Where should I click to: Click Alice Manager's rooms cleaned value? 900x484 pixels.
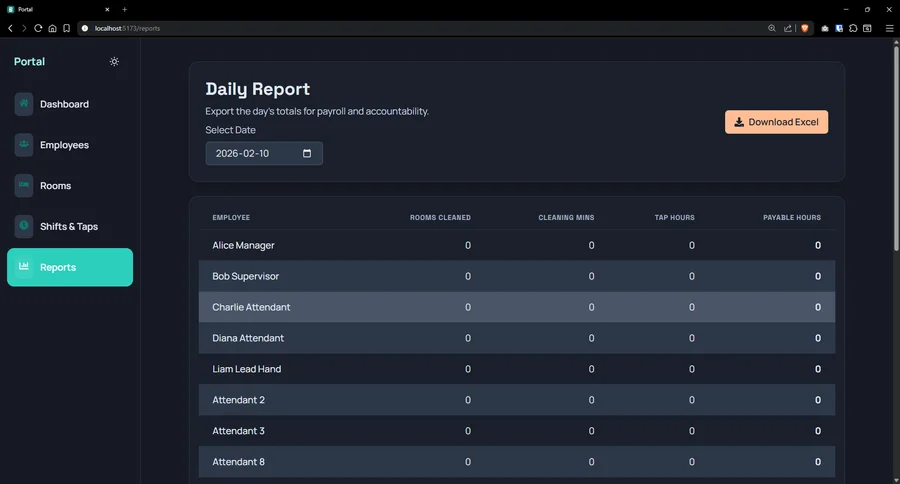[468, 245]
